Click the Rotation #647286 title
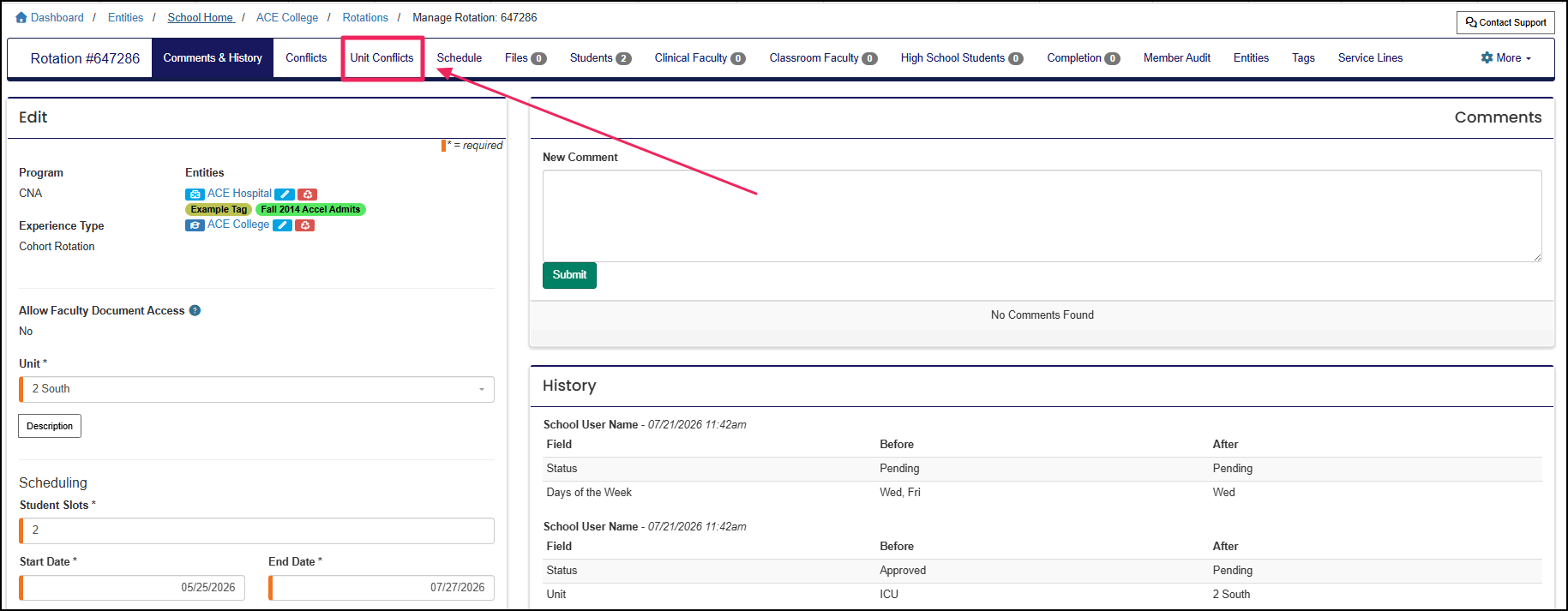The image size is (1568, 611). click(85, 58)
